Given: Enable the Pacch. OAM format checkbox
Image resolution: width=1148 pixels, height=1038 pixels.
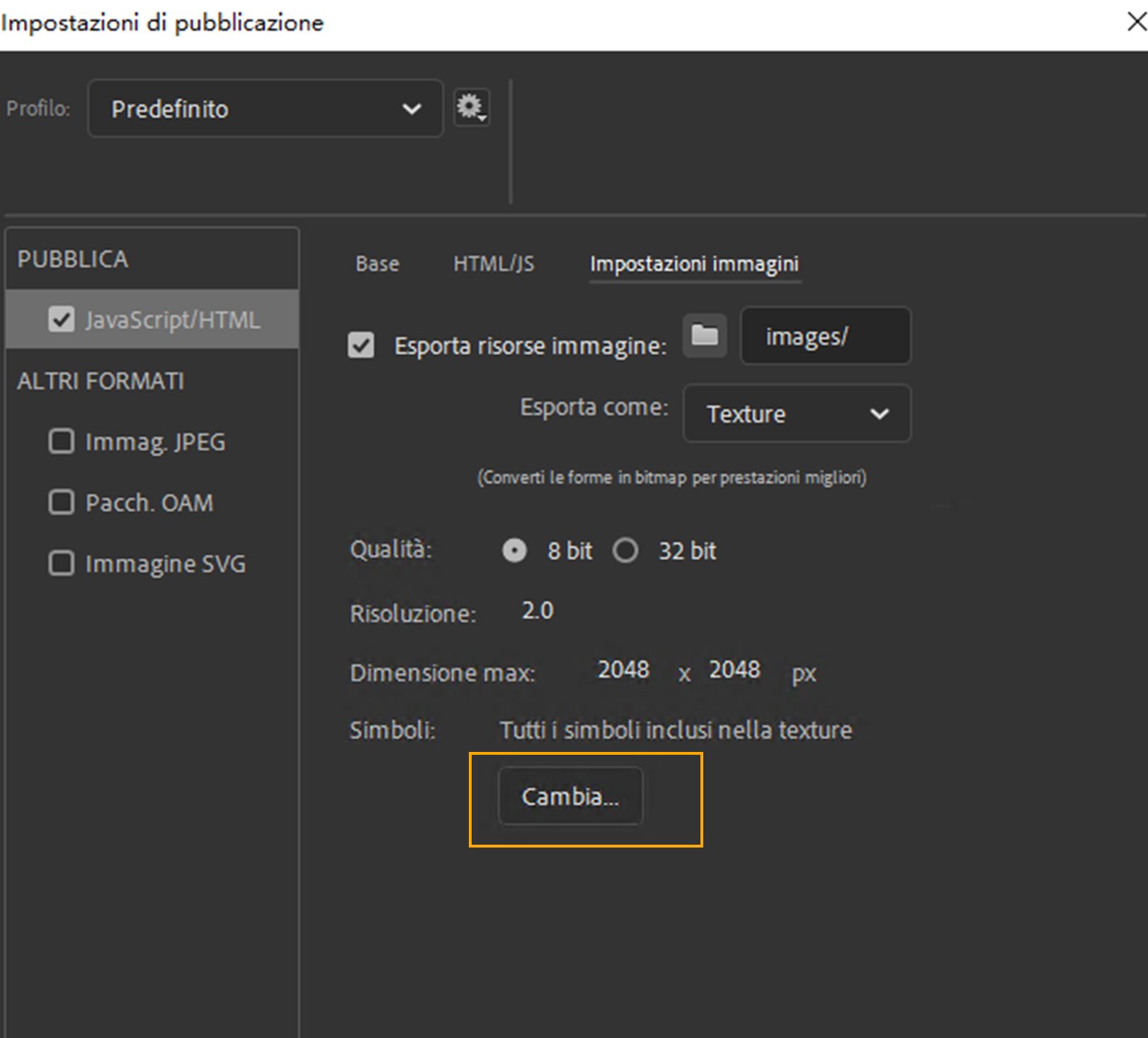Looking at the screenshot, I should coord(62,502).
